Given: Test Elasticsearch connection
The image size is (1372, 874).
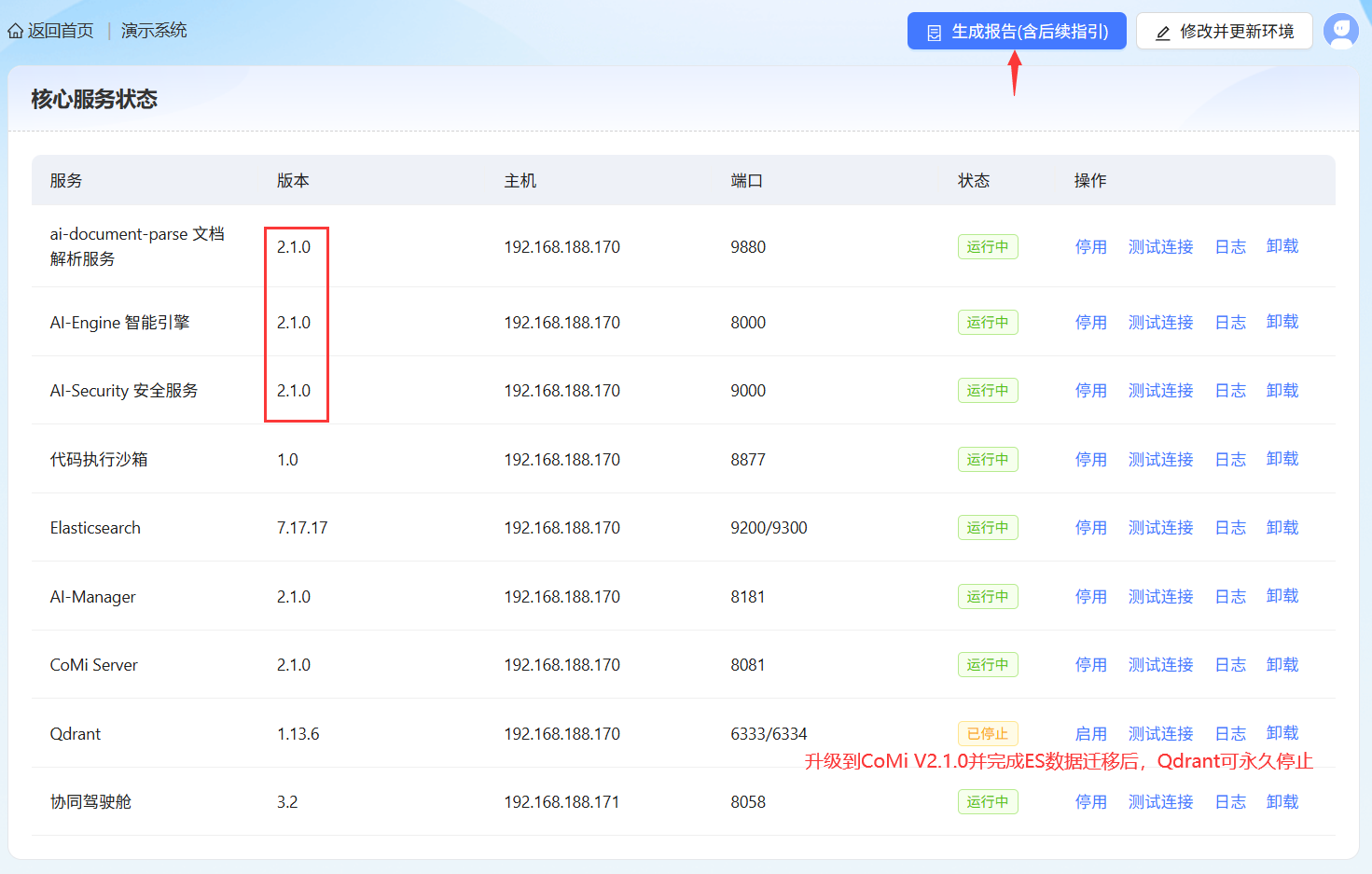Looking at the screenshot, I should coord(1160,527).
